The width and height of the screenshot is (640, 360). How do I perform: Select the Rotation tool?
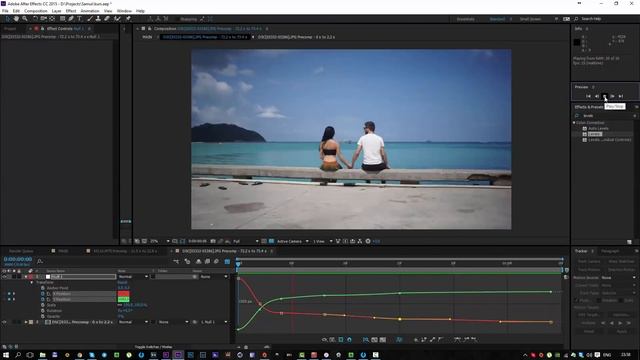35,19
